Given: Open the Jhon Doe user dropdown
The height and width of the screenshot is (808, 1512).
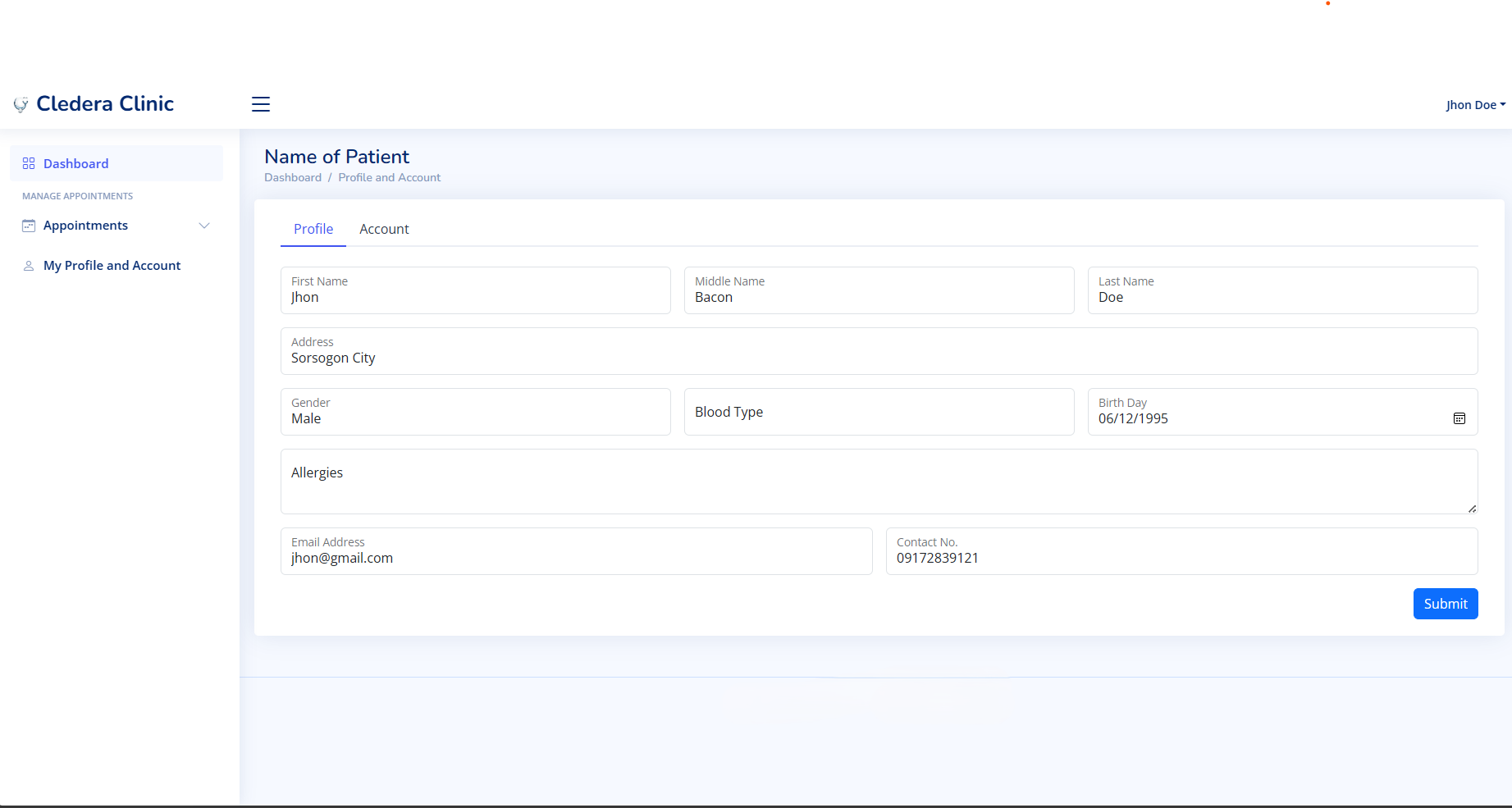Looking at the screenshot, I should click(1474, 105).
